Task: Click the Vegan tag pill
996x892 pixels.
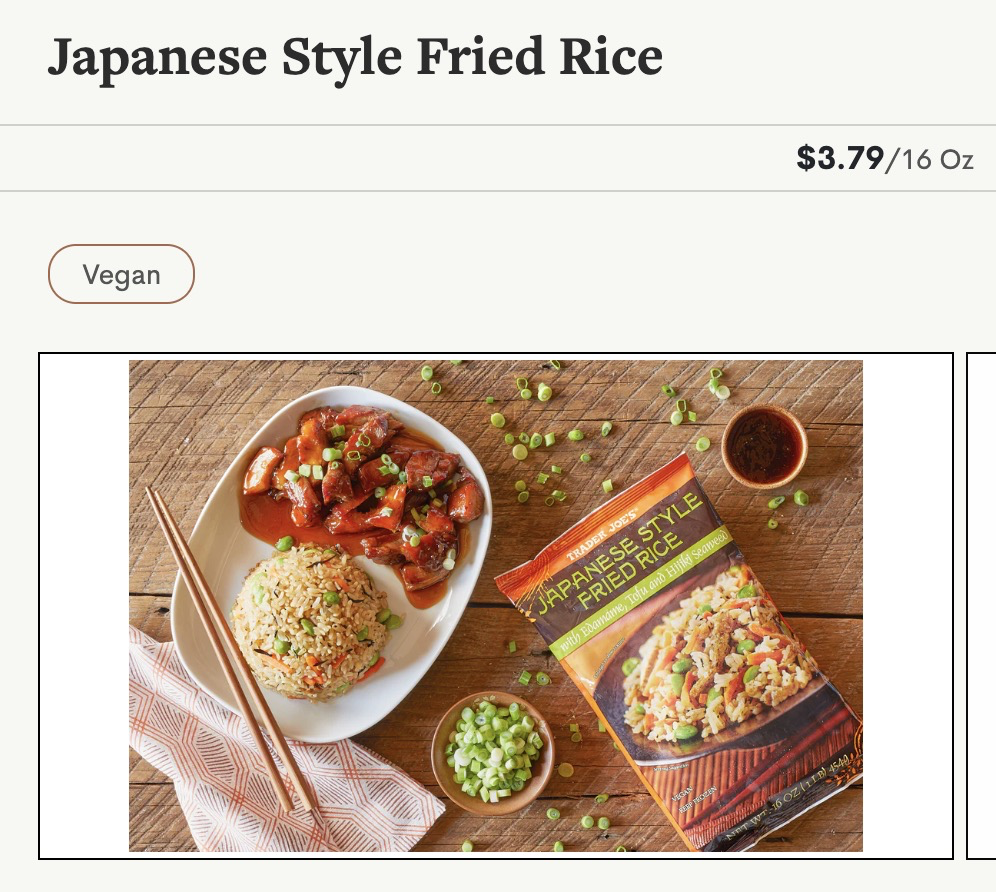Action: (121, 274)
